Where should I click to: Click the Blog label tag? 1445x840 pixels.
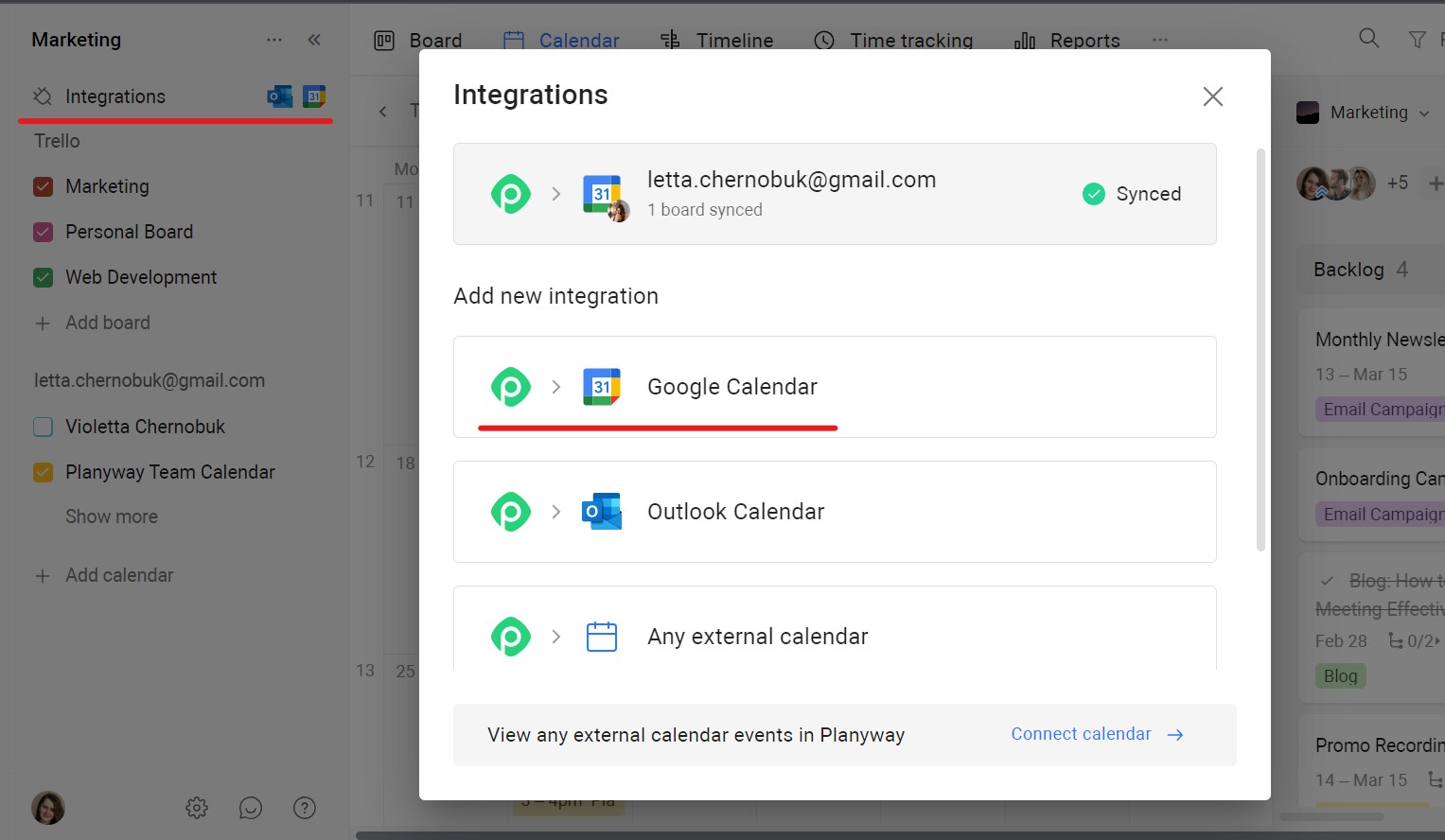1340,676
